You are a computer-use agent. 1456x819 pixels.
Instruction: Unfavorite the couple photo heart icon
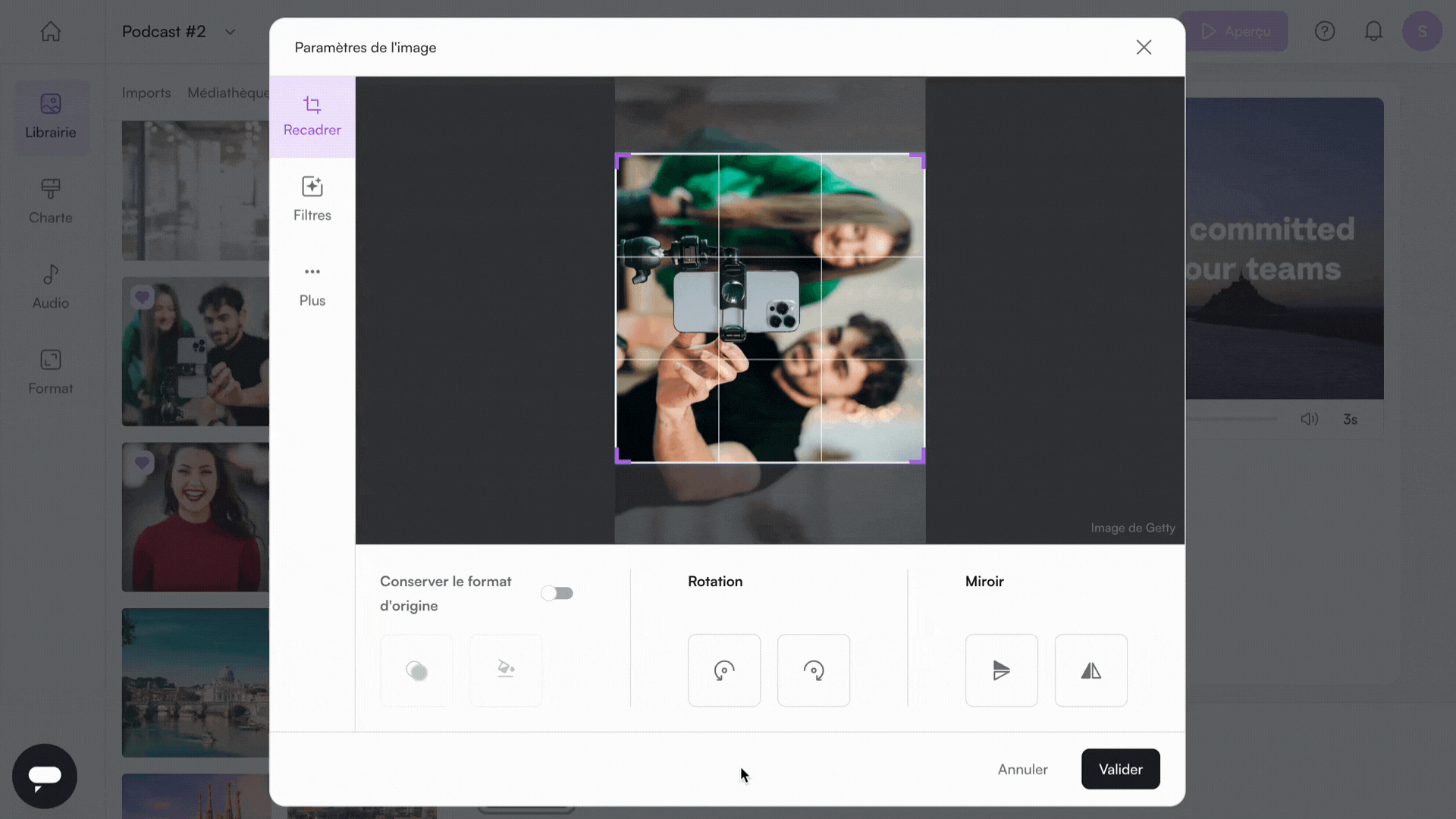click(x=142, y=297)
